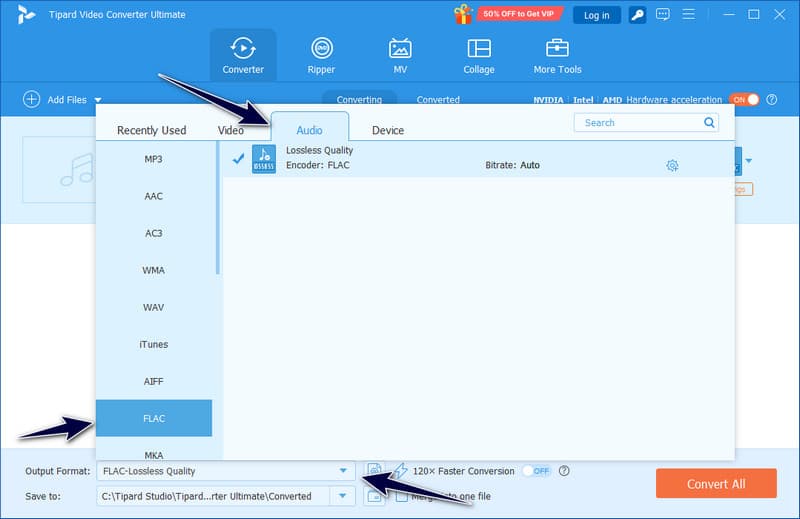The width and height of the screenshot is (800, 519).
Task: Open Output Format dropdown
Action: tap(343, 471)
